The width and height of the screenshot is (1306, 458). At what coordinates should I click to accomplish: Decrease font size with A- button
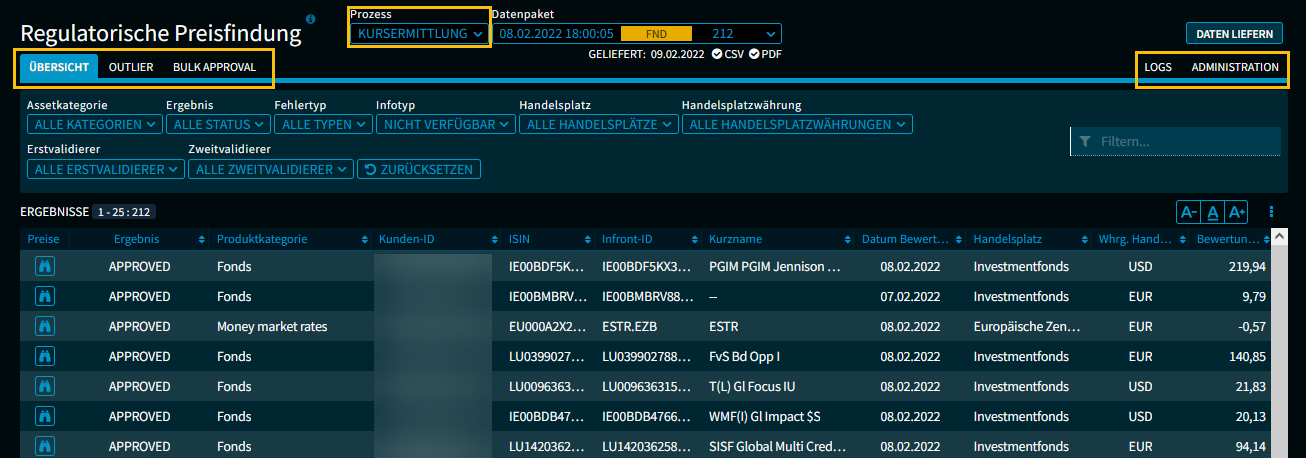1188,212
